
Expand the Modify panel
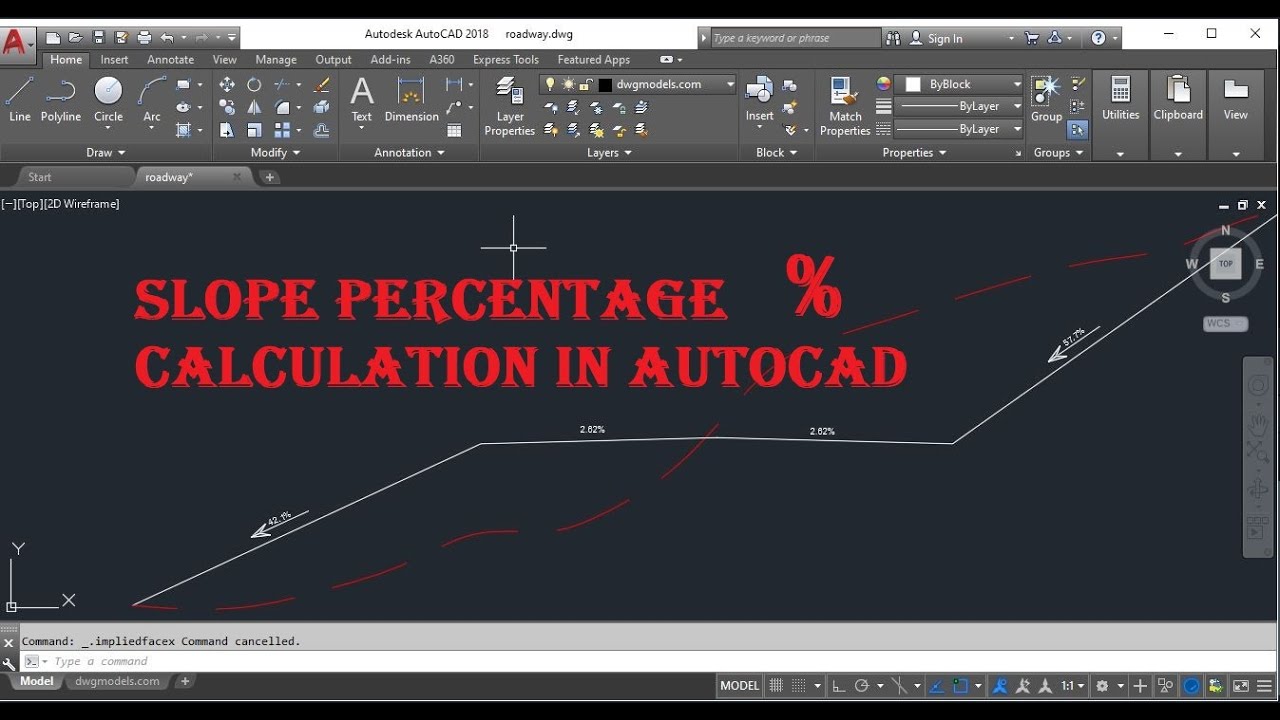coord(276,153)
